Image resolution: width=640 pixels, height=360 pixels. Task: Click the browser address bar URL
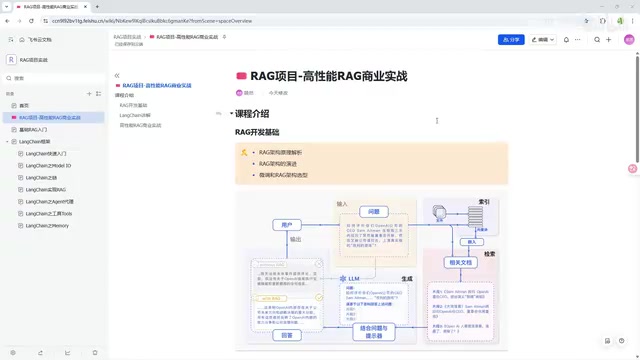pyautogui.click(x=152, y=21)
